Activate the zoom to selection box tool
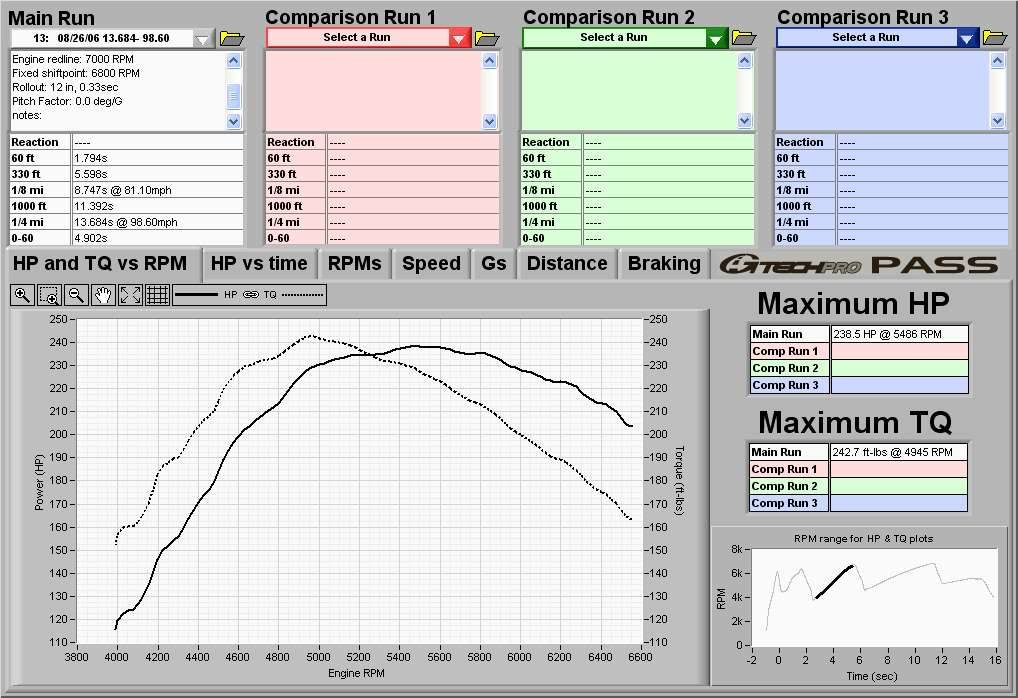The width and height of the screenshot is (1018, 698). coord(49,295)
